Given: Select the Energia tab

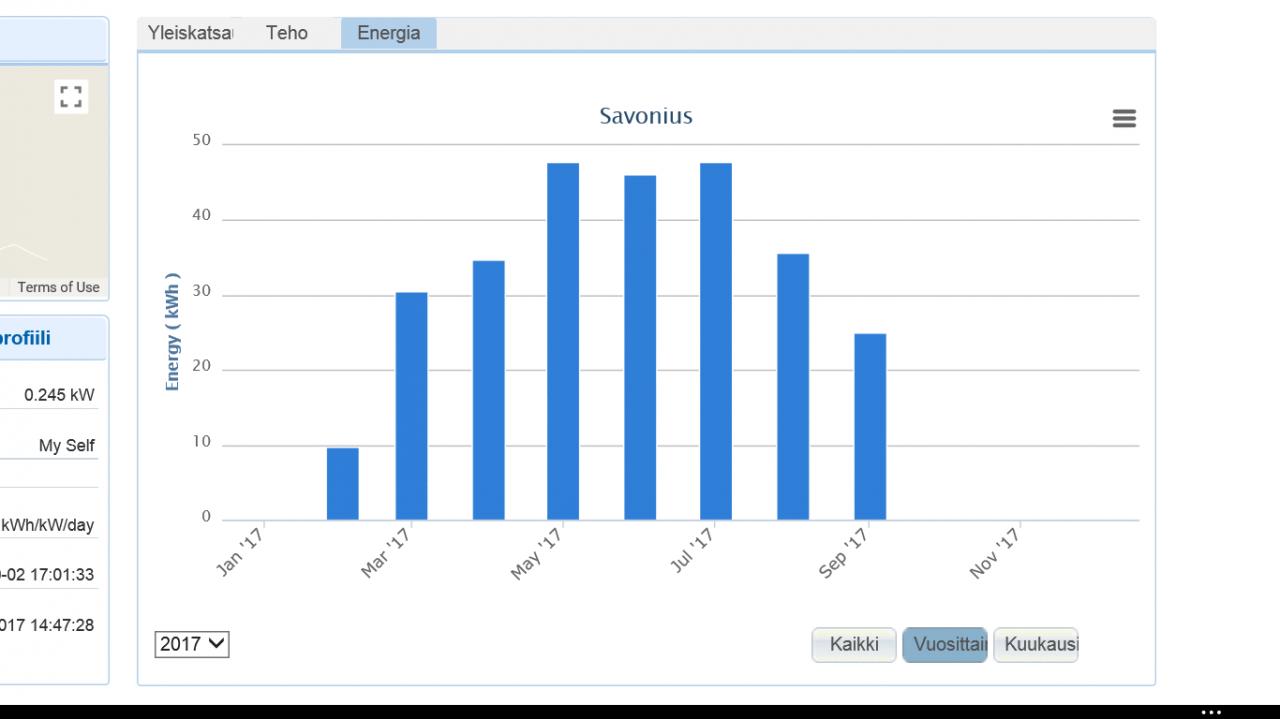Looking at the screenshot, I should click(388, 33).
